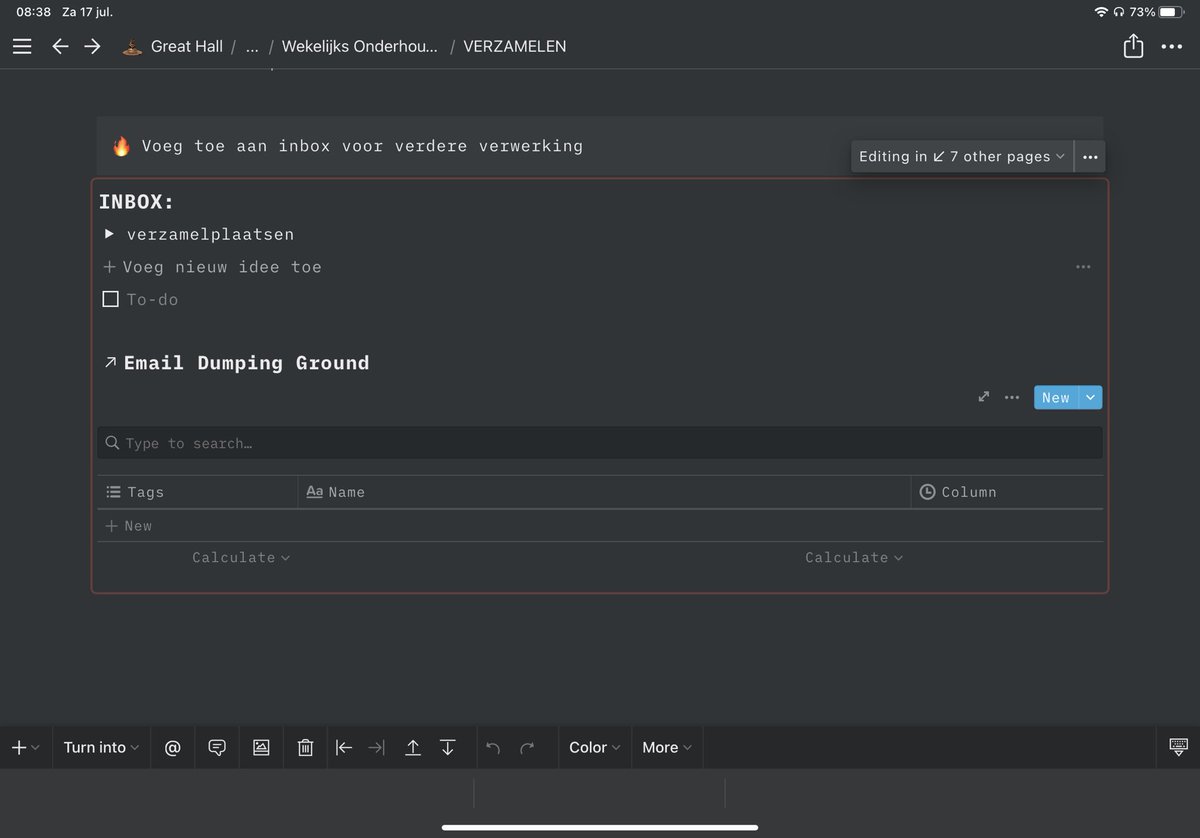Viewport: 1200px width, 838px height.
Task: Open the sidebar with the hamburger icon
Action: point(22,46)
